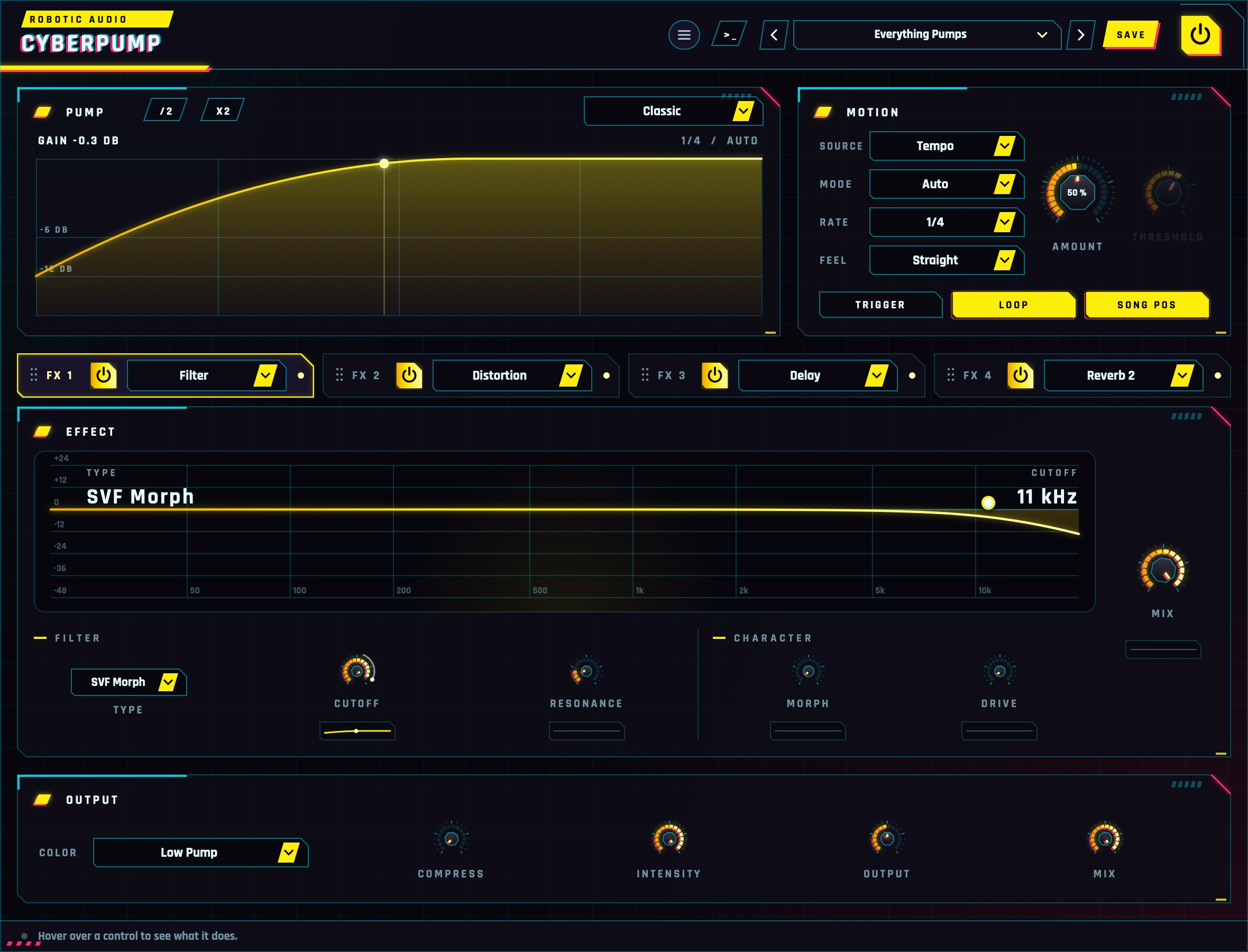The image size is (1248, 952).
Task: Click the Effect MIX knob
Action: 1163,569
